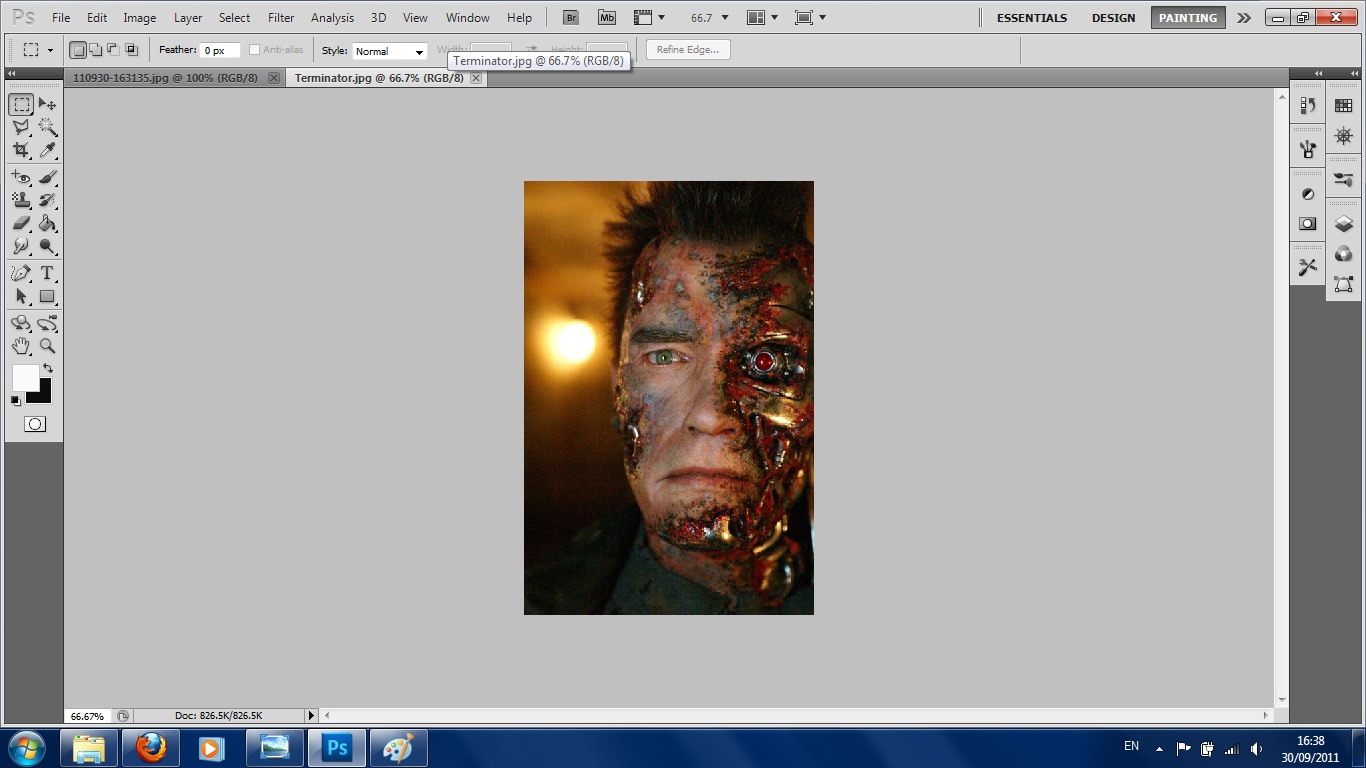
Task: Select the Dodge tool
Action: tap(47, 246)
